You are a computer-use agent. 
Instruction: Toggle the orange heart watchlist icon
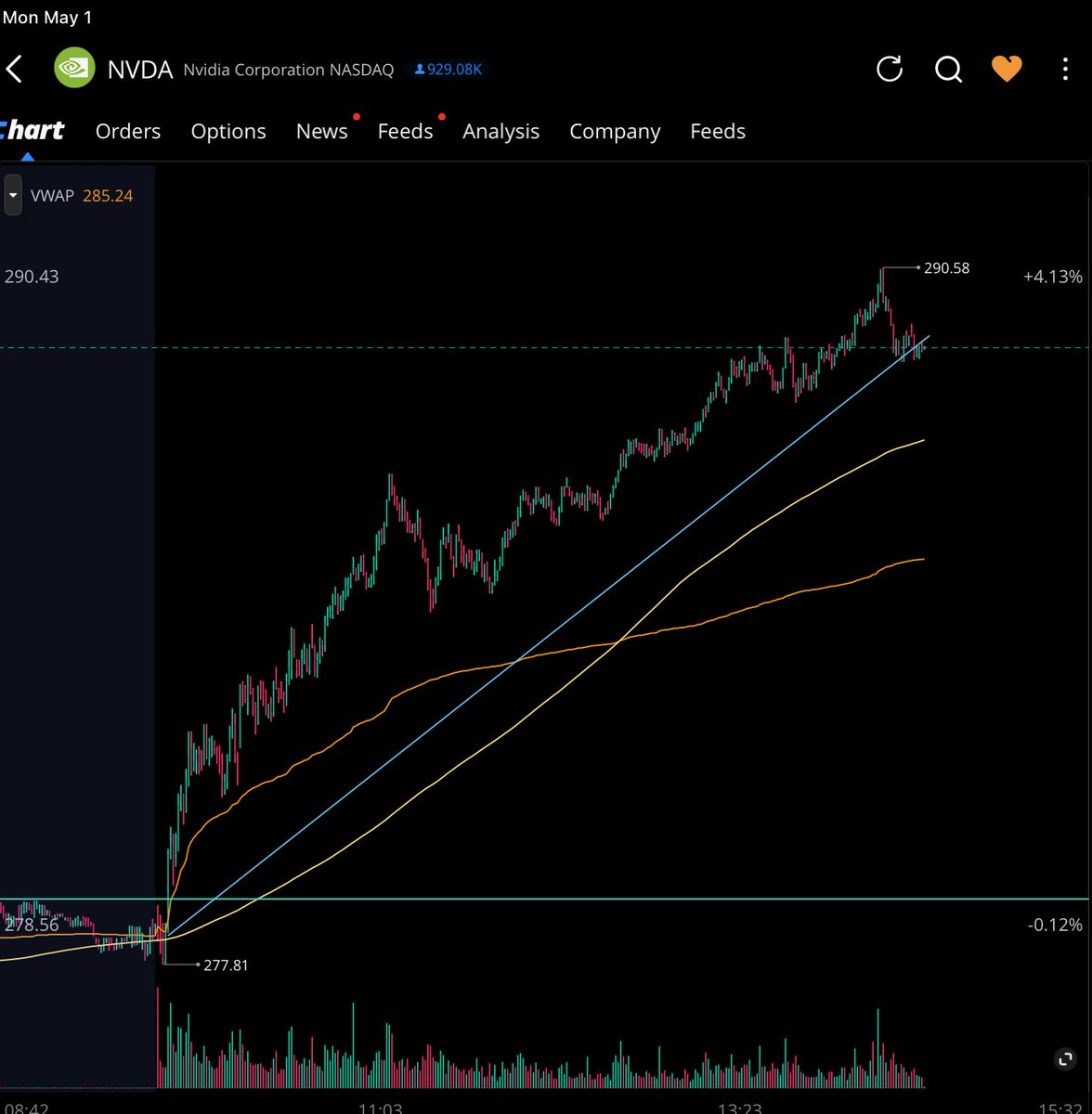1007,69
